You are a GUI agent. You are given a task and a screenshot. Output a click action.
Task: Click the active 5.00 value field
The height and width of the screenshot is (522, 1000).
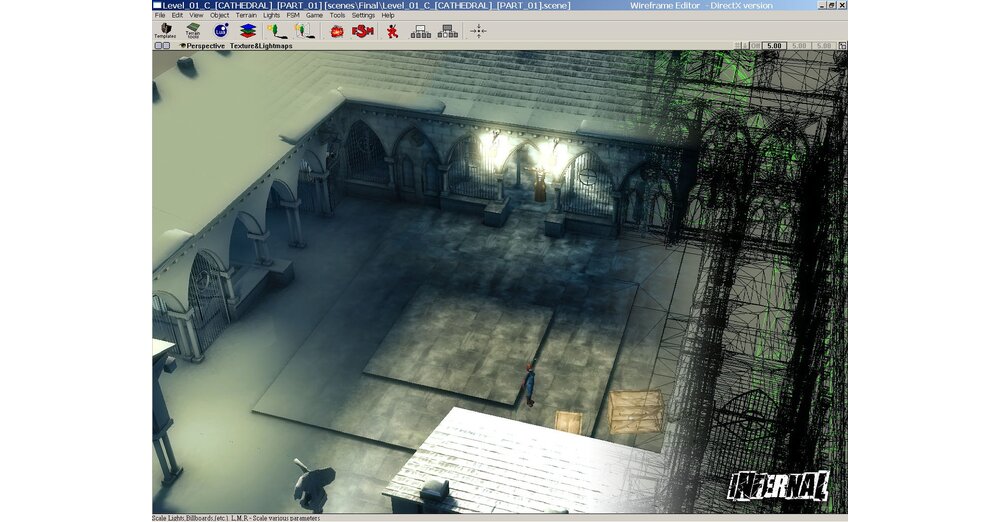[x=774, y=46]
